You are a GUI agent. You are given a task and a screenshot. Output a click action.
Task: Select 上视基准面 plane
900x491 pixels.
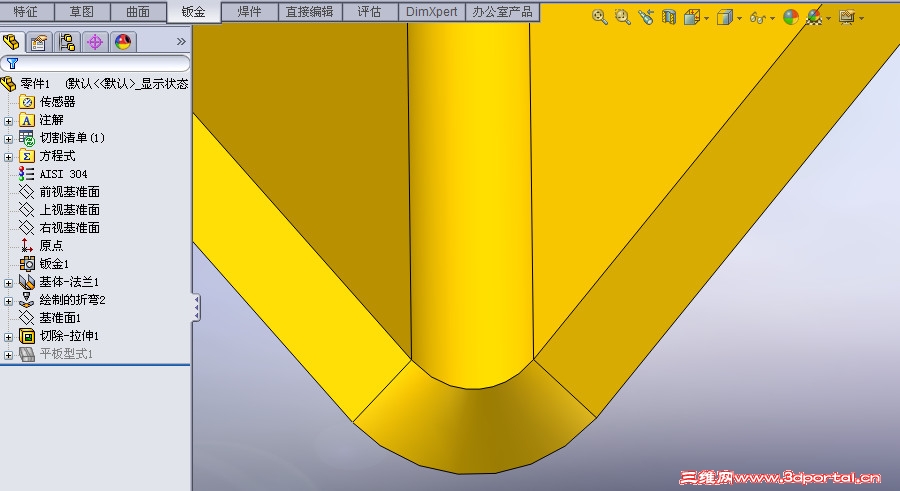click(69, 210)
